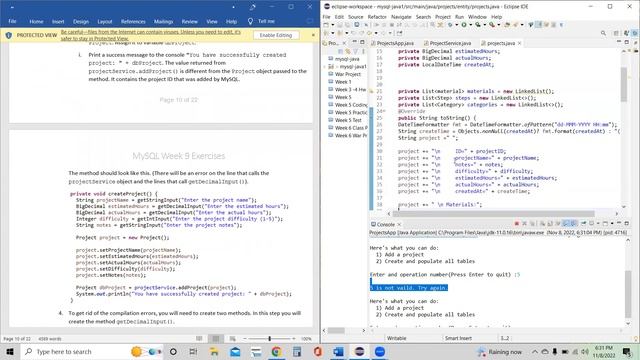Toggle Scroll Lock in Console toolbar
640x360 pixels.
click(x=550, y=223)
